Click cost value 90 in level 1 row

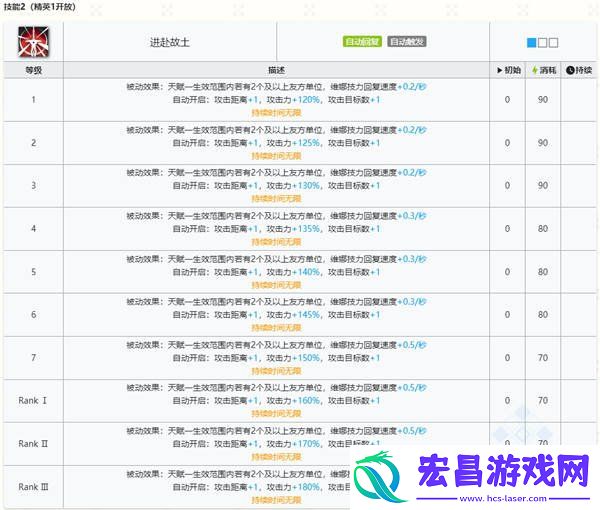543,100
